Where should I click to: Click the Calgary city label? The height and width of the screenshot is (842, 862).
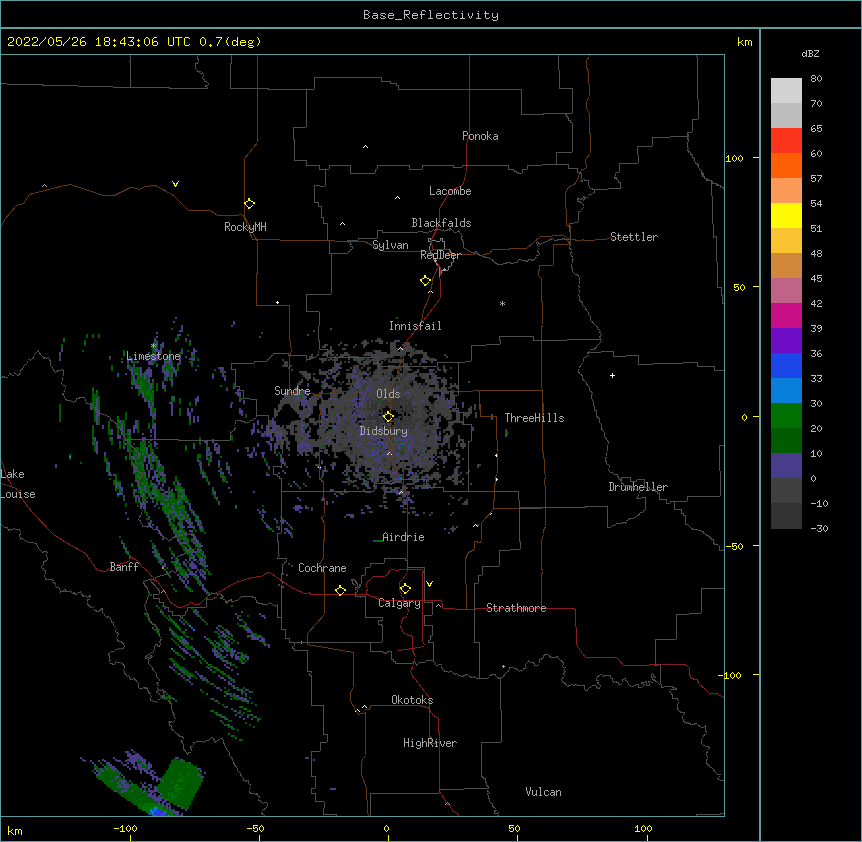pos(399,603)
